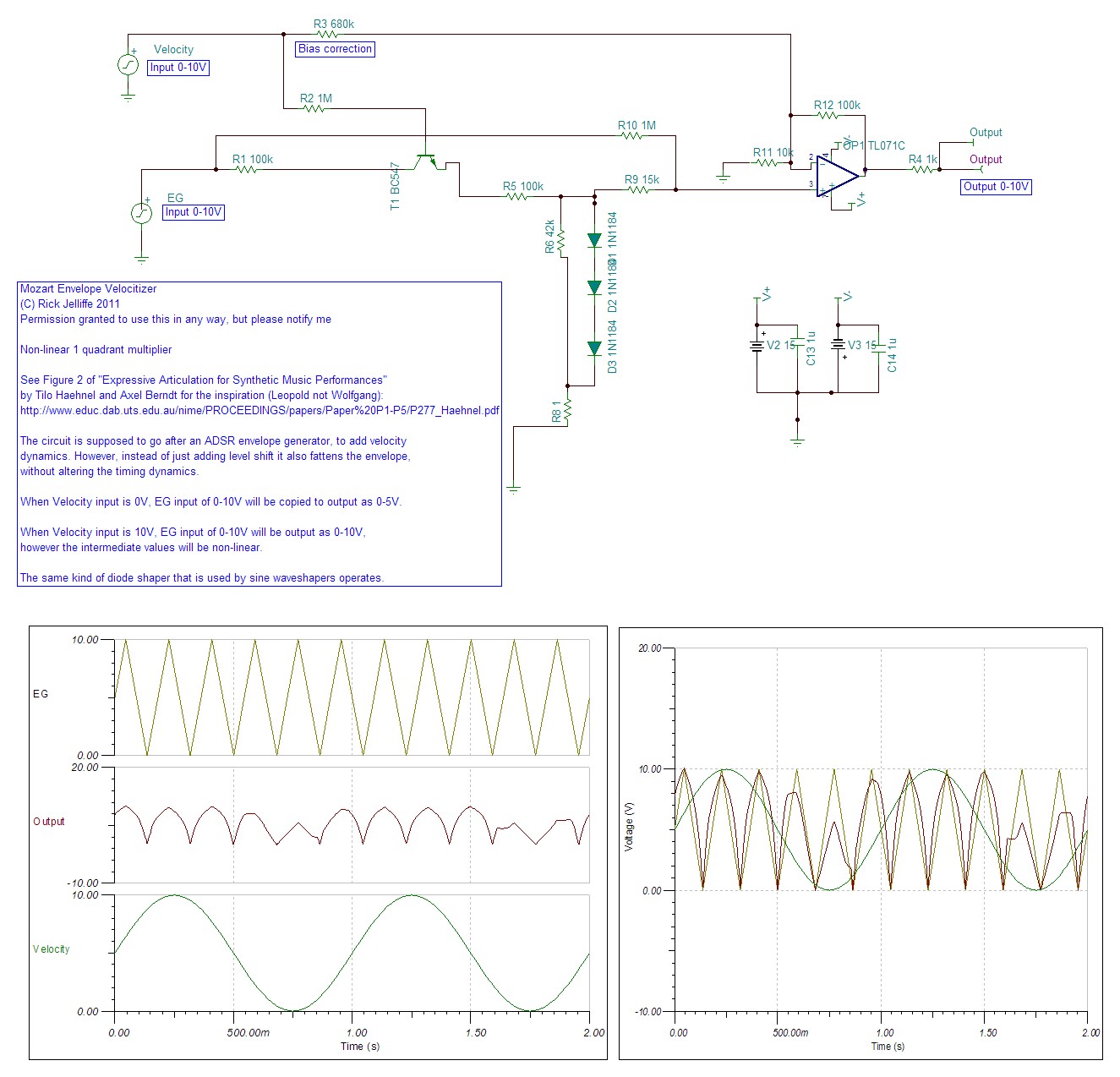Screen dimensions: 1120x1077
Task: Click the V3 15V battery symbol
Action: (x=838, y=345)
